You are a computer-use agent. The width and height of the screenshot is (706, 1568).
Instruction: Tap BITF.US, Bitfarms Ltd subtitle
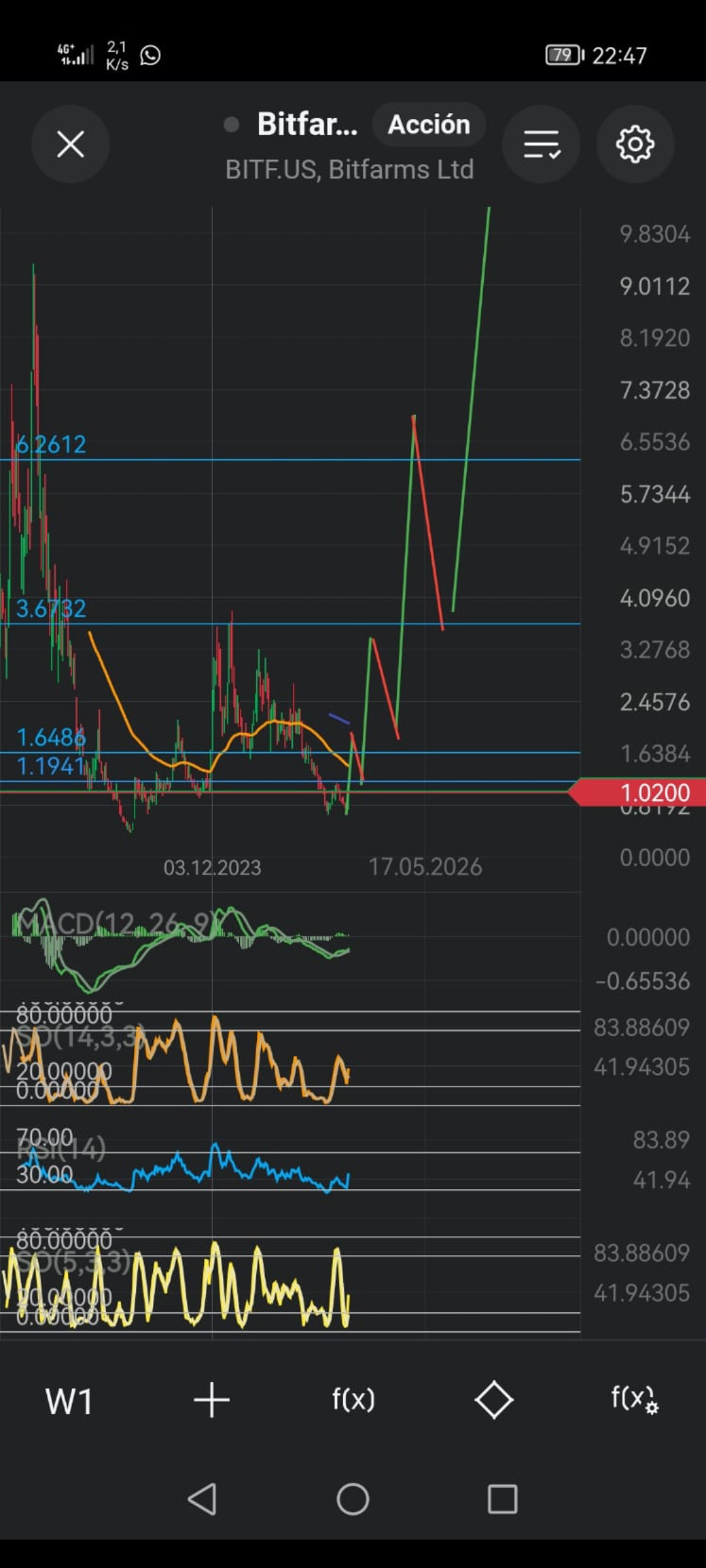349,170
